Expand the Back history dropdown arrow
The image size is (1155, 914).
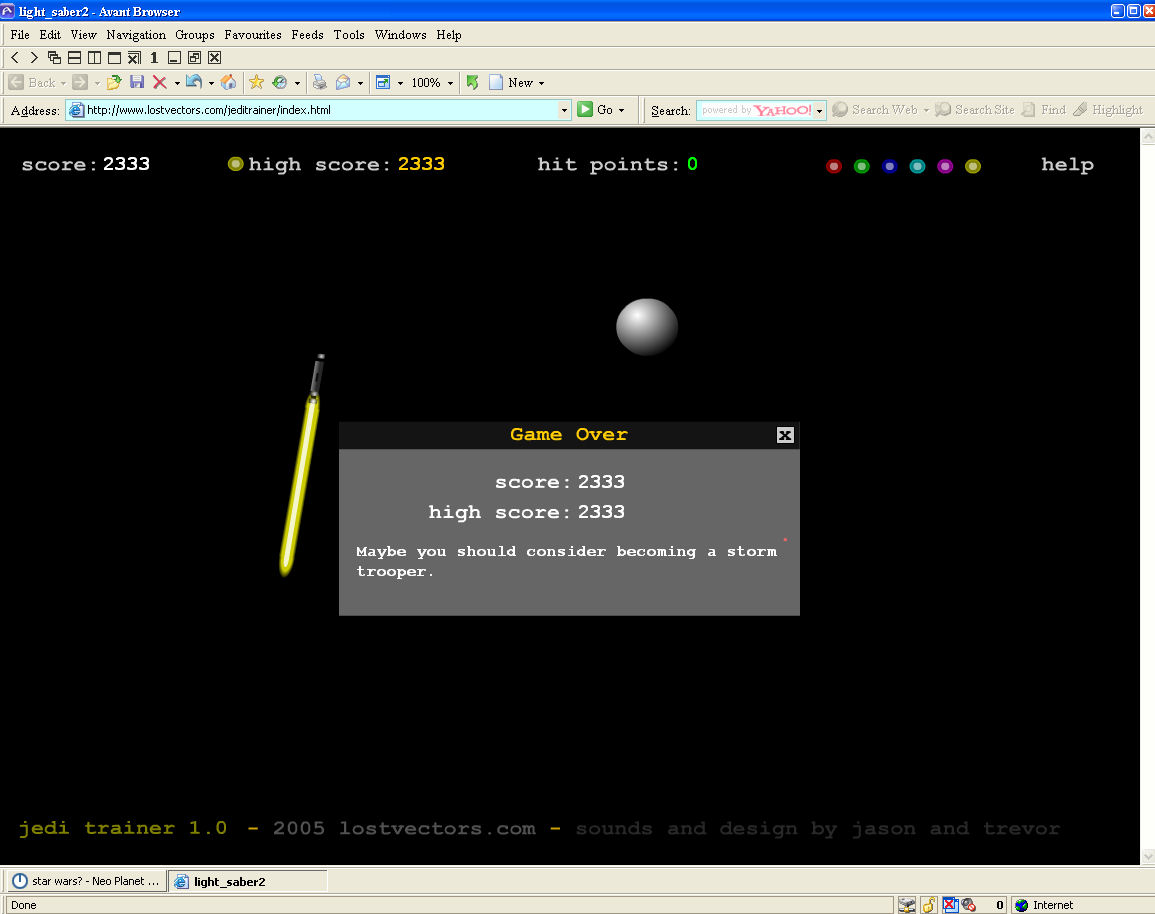[63, 83]
